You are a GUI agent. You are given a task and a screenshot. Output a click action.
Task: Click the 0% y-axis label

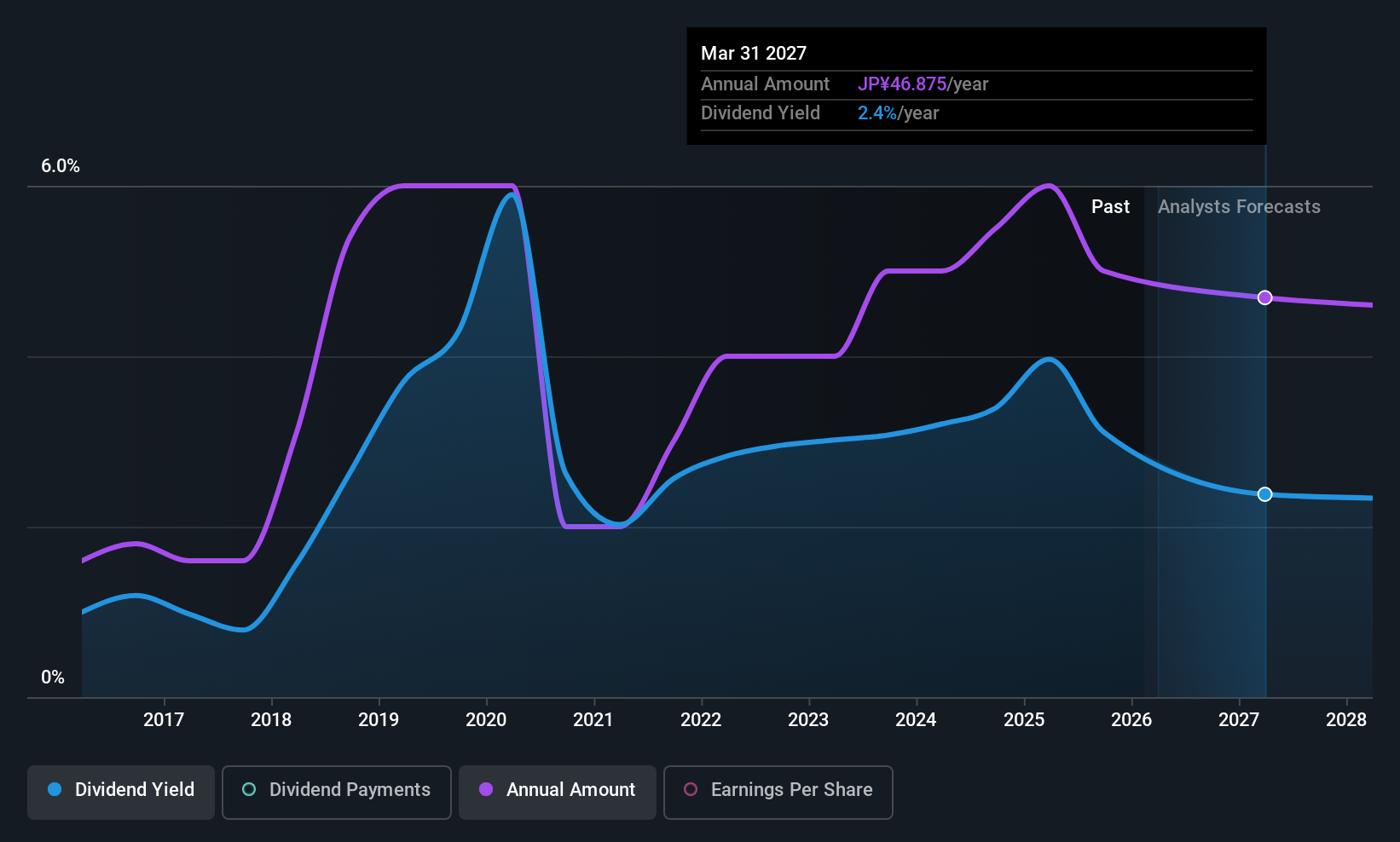point(53,678)
